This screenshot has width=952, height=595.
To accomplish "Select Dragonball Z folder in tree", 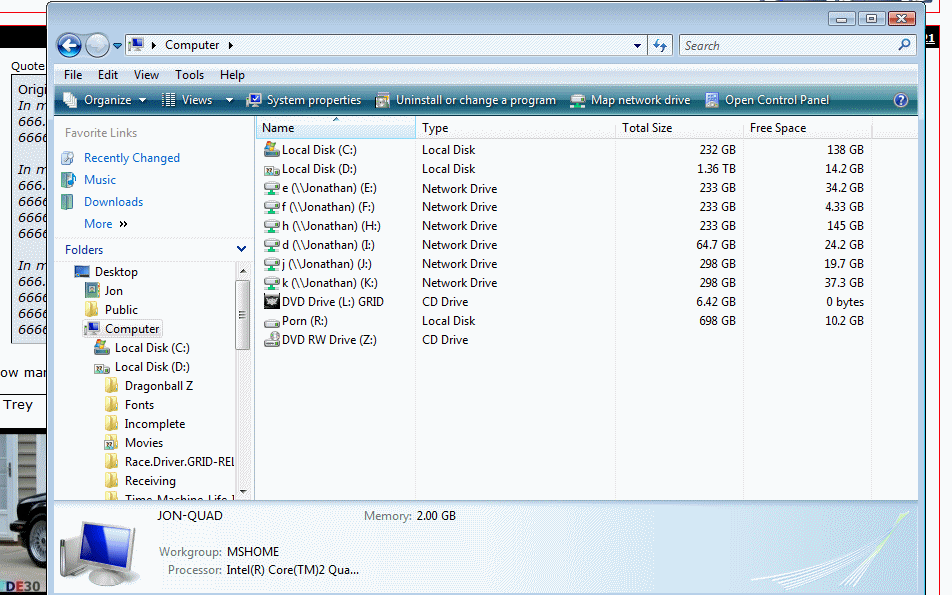I will 158,386.
